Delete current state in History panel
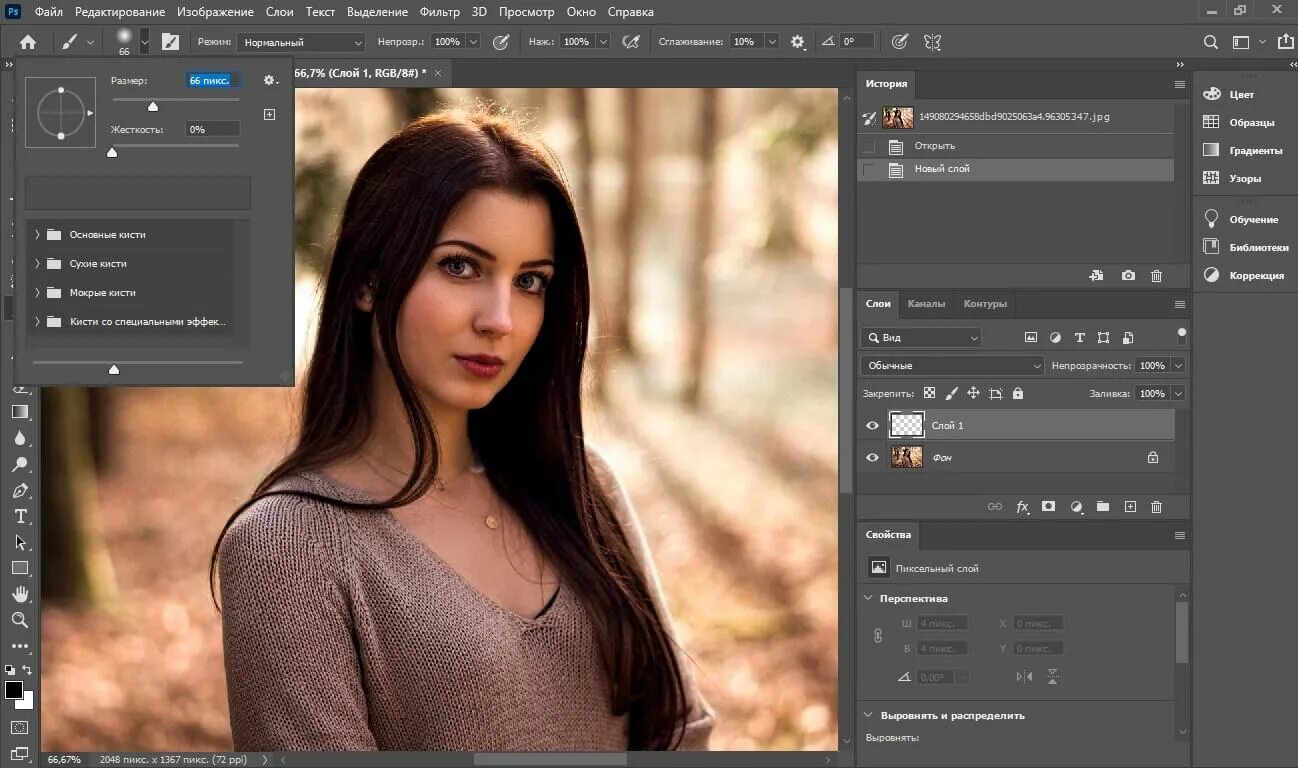Viewport: 1298px width, 768px height. 1157,275
